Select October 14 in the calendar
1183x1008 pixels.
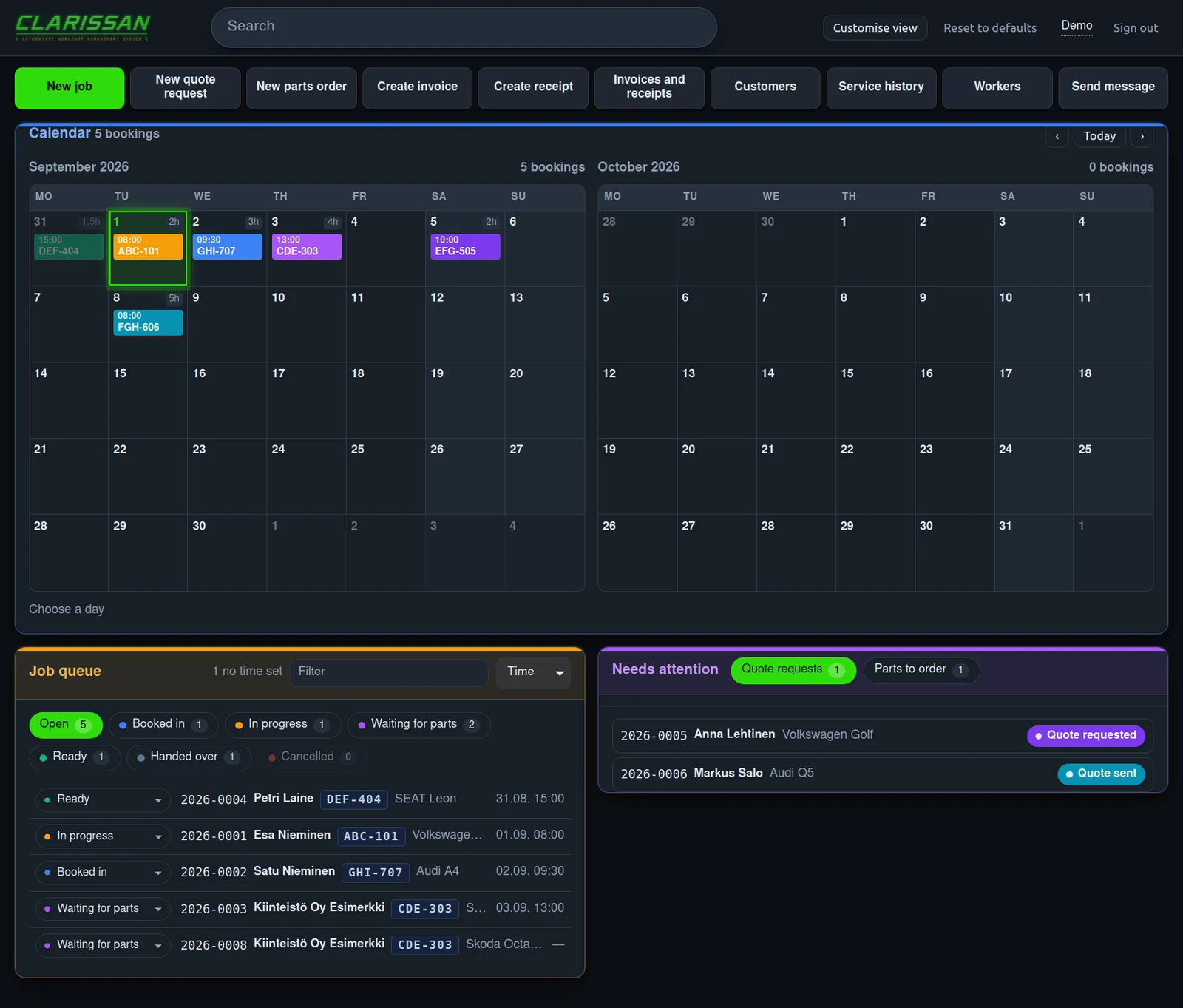click(x=796, y=399)
